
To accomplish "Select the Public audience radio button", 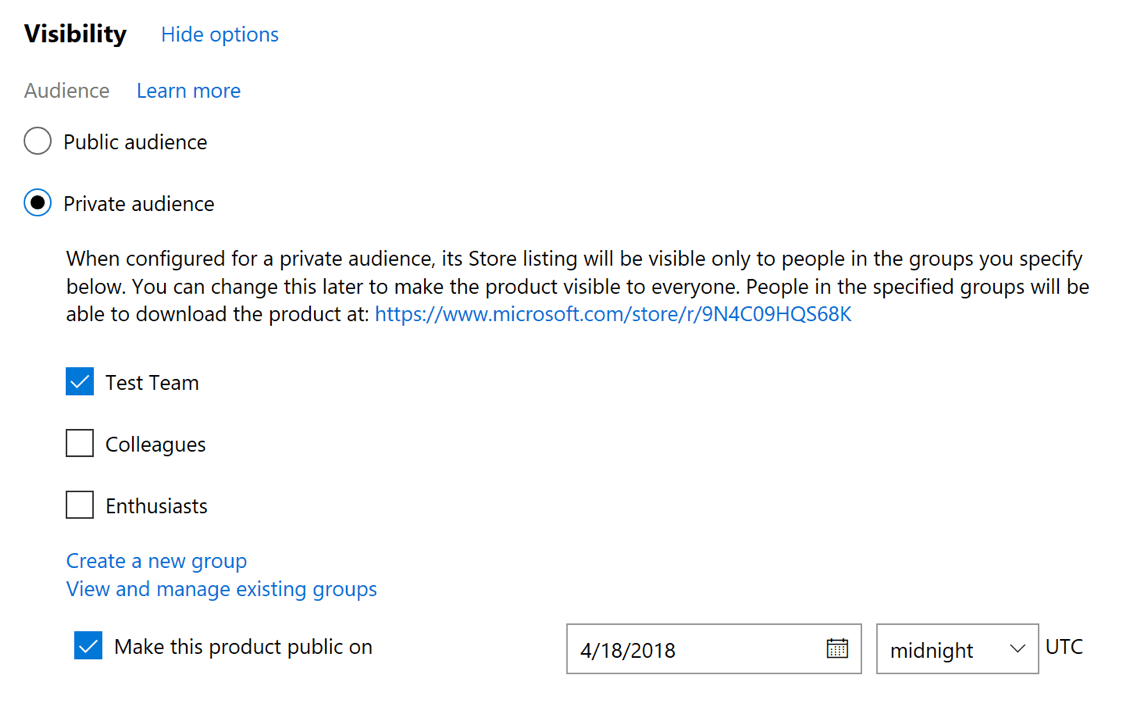I will (38, 141).
